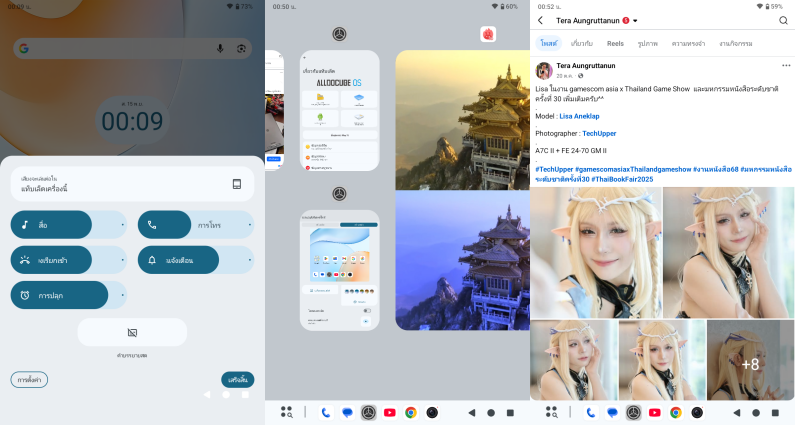The width and height of the screenshot is (795, 425).
Task: Go back using Facebook profile back arrow
Action: pos(541,20)
